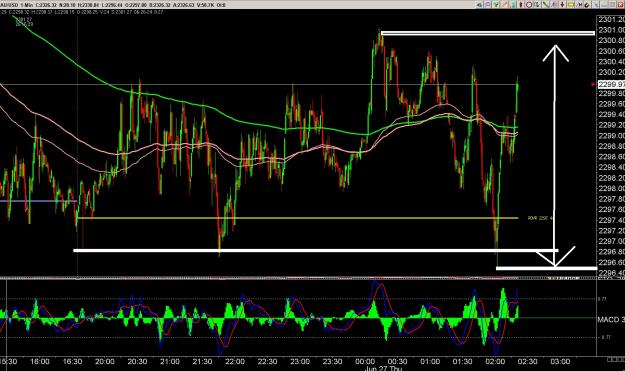The image size is (625, 371).
Task: Click the green Y-shaped icon in the toolbar
Action: 496,5
